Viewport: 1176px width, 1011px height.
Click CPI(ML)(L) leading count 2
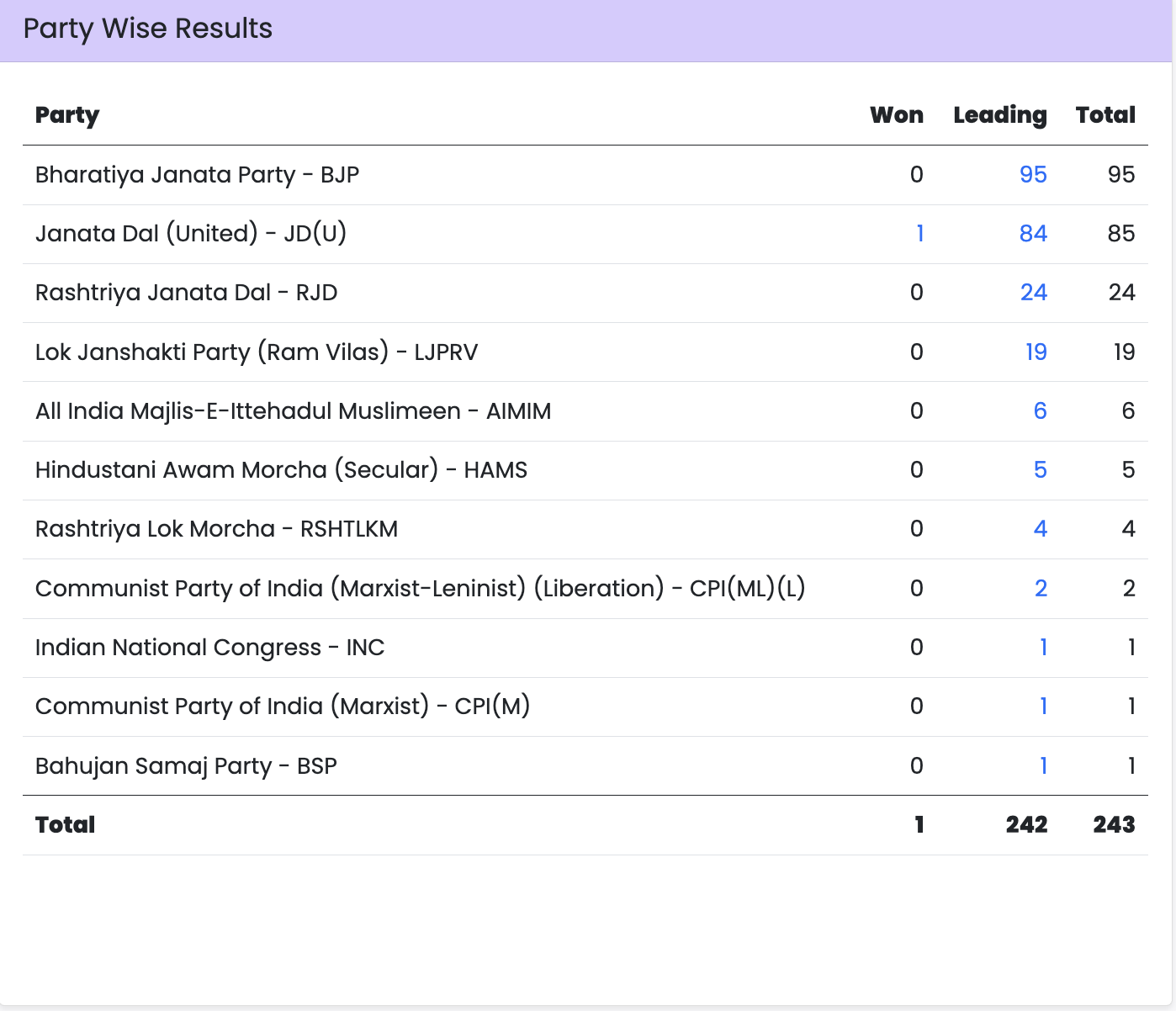point(1041,588)
